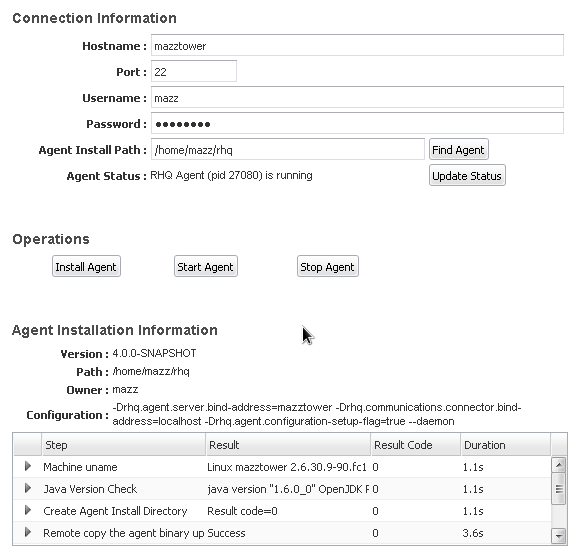Sort by the Result column header
This screenshot has height=556, width=576.
(288, 445)
